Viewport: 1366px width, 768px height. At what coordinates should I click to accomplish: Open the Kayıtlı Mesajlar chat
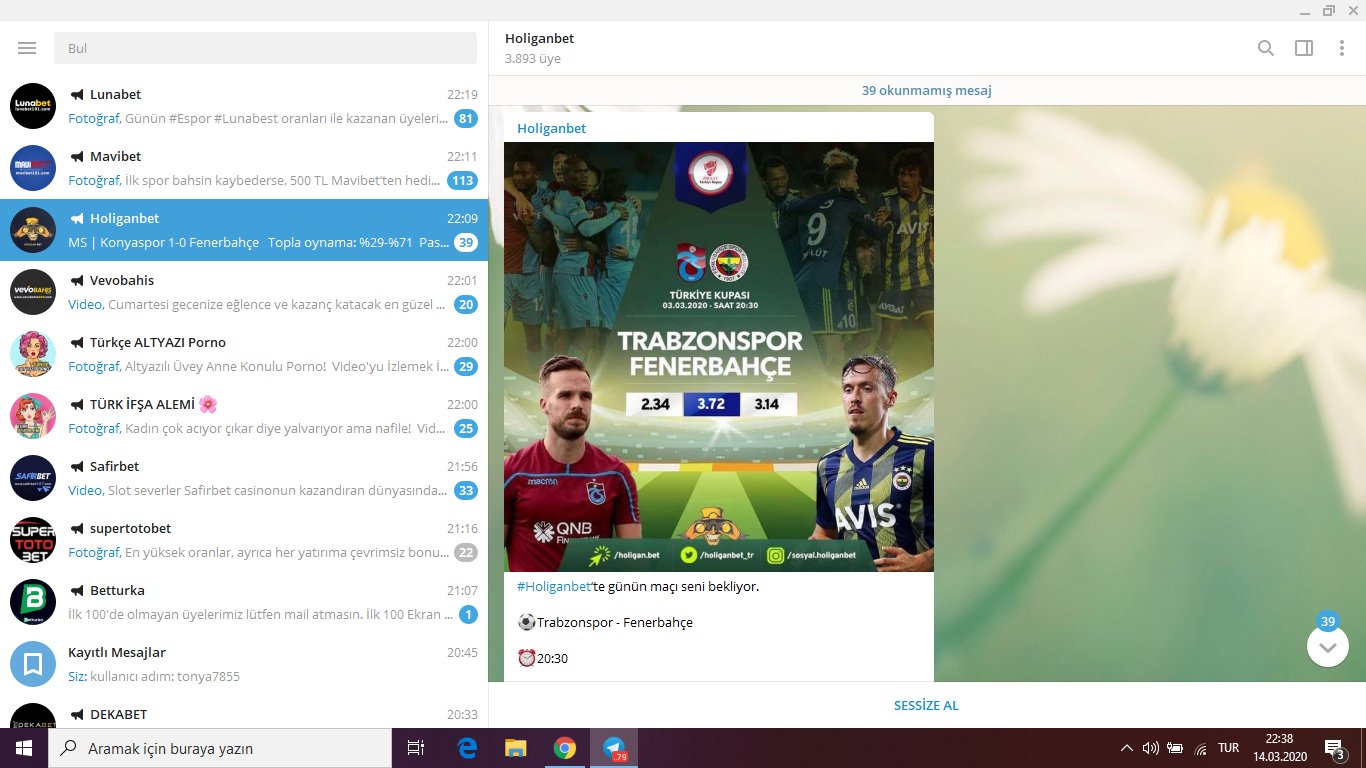[x=244, y=664]
